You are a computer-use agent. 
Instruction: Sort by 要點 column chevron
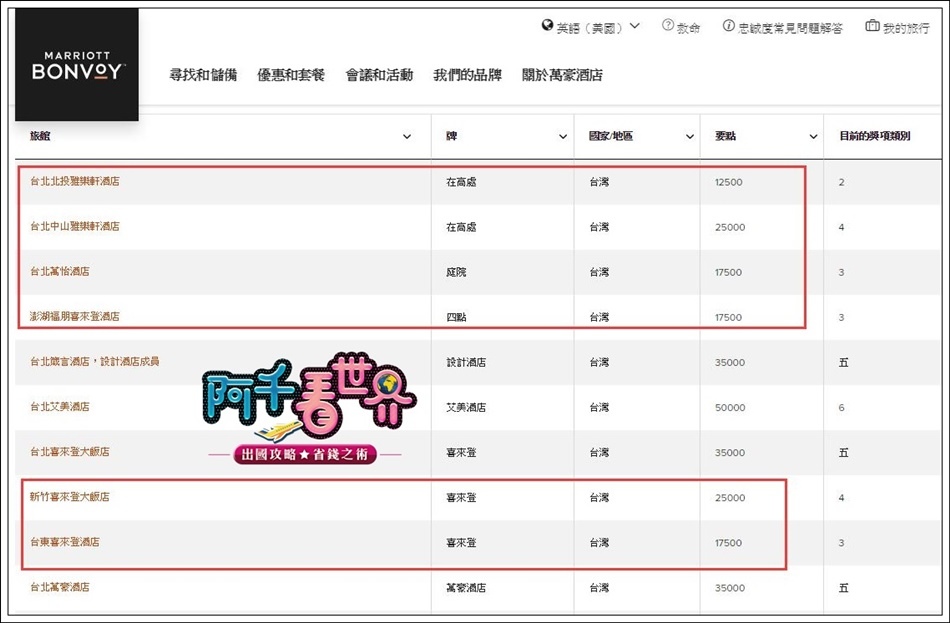(x=813, y=136)
